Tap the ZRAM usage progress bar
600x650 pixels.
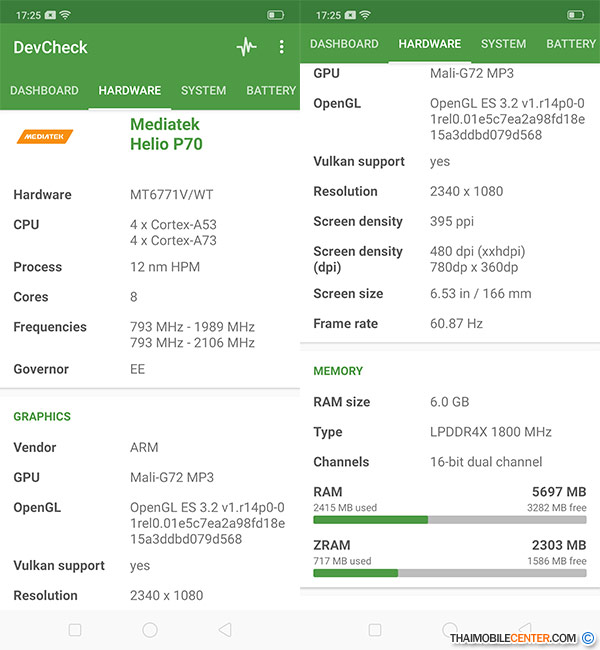pyautogui.click(x=449, y=573)
